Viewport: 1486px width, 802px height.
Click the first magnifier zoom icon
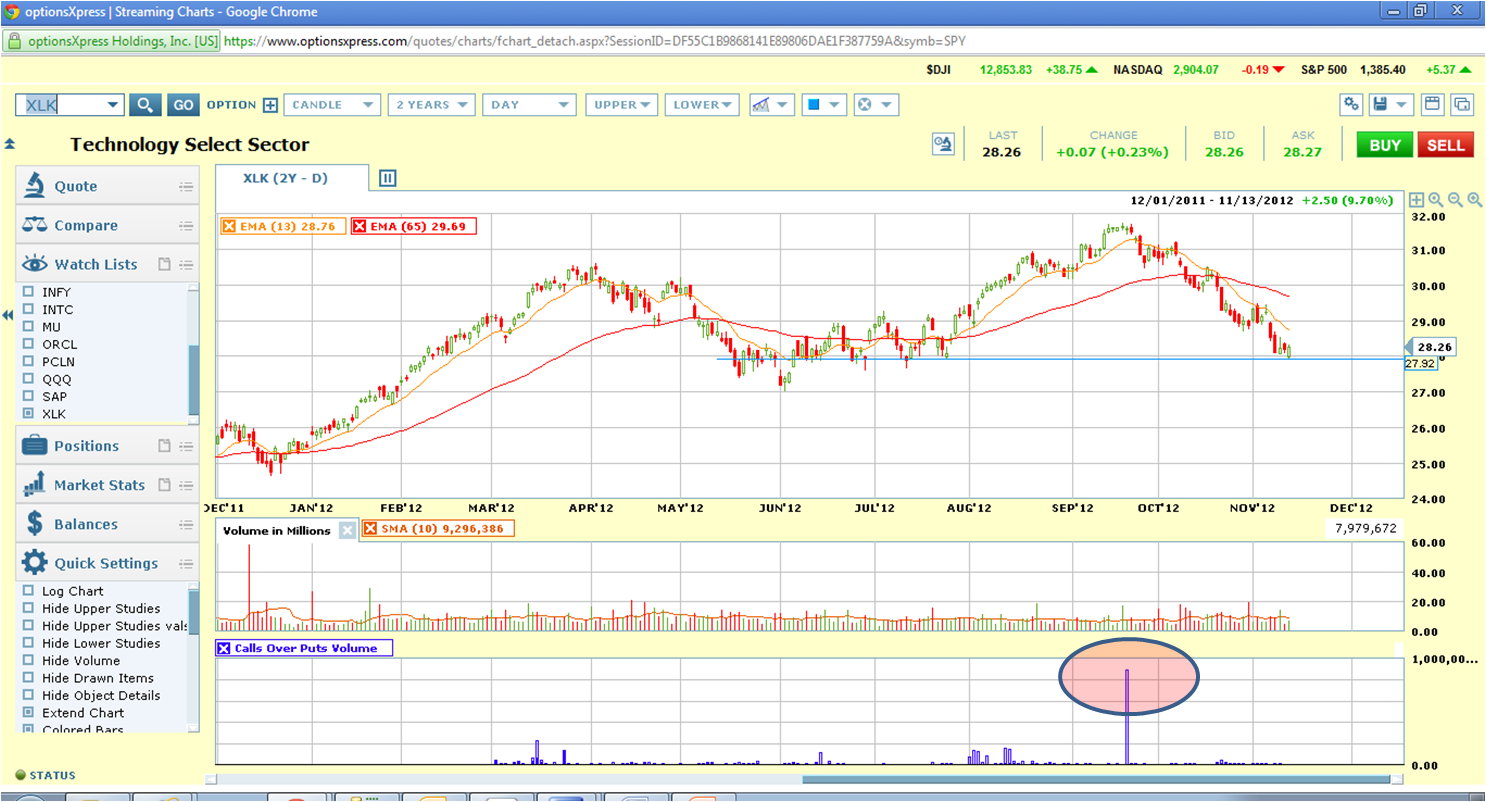click(x=1436, y=200)
